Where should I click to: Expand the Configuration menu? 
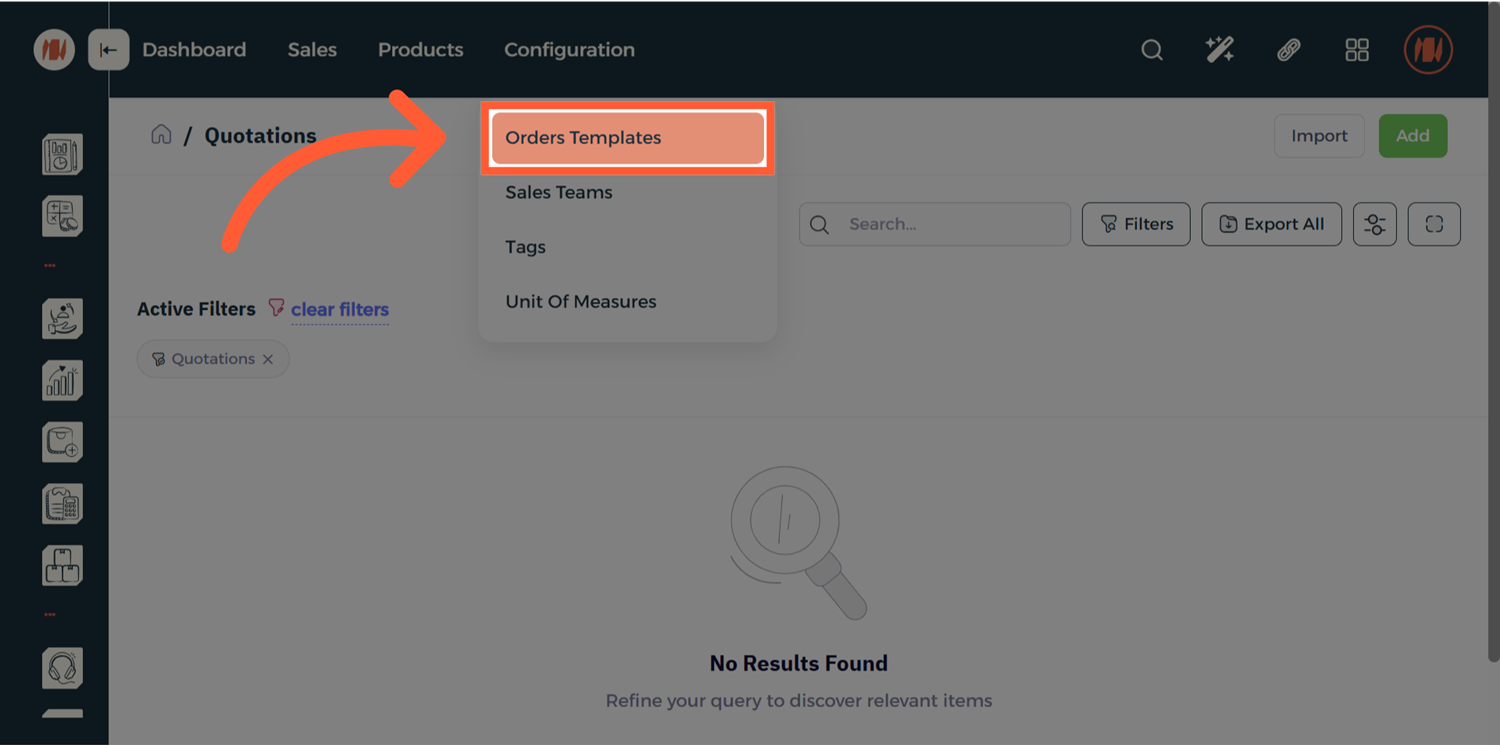click(569, 50)
